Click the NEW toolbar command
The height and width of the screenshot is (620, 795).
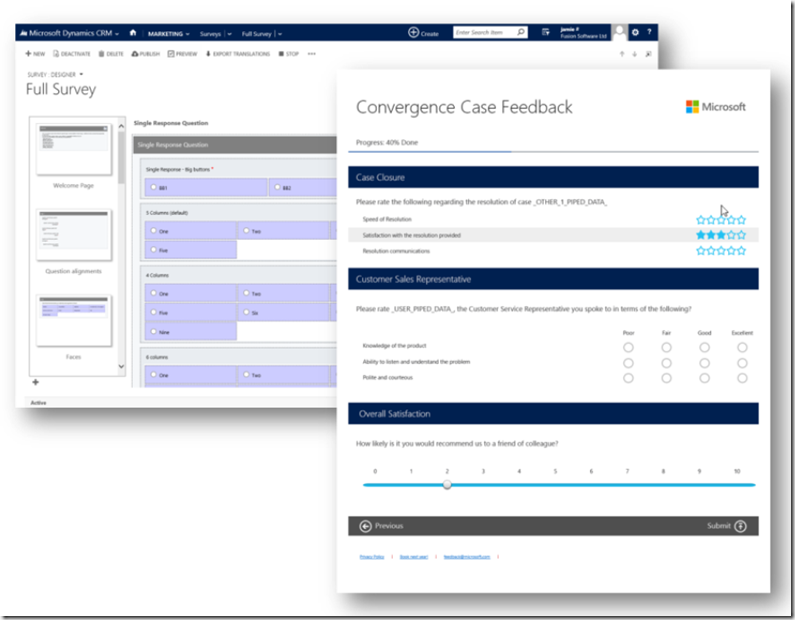35,54
